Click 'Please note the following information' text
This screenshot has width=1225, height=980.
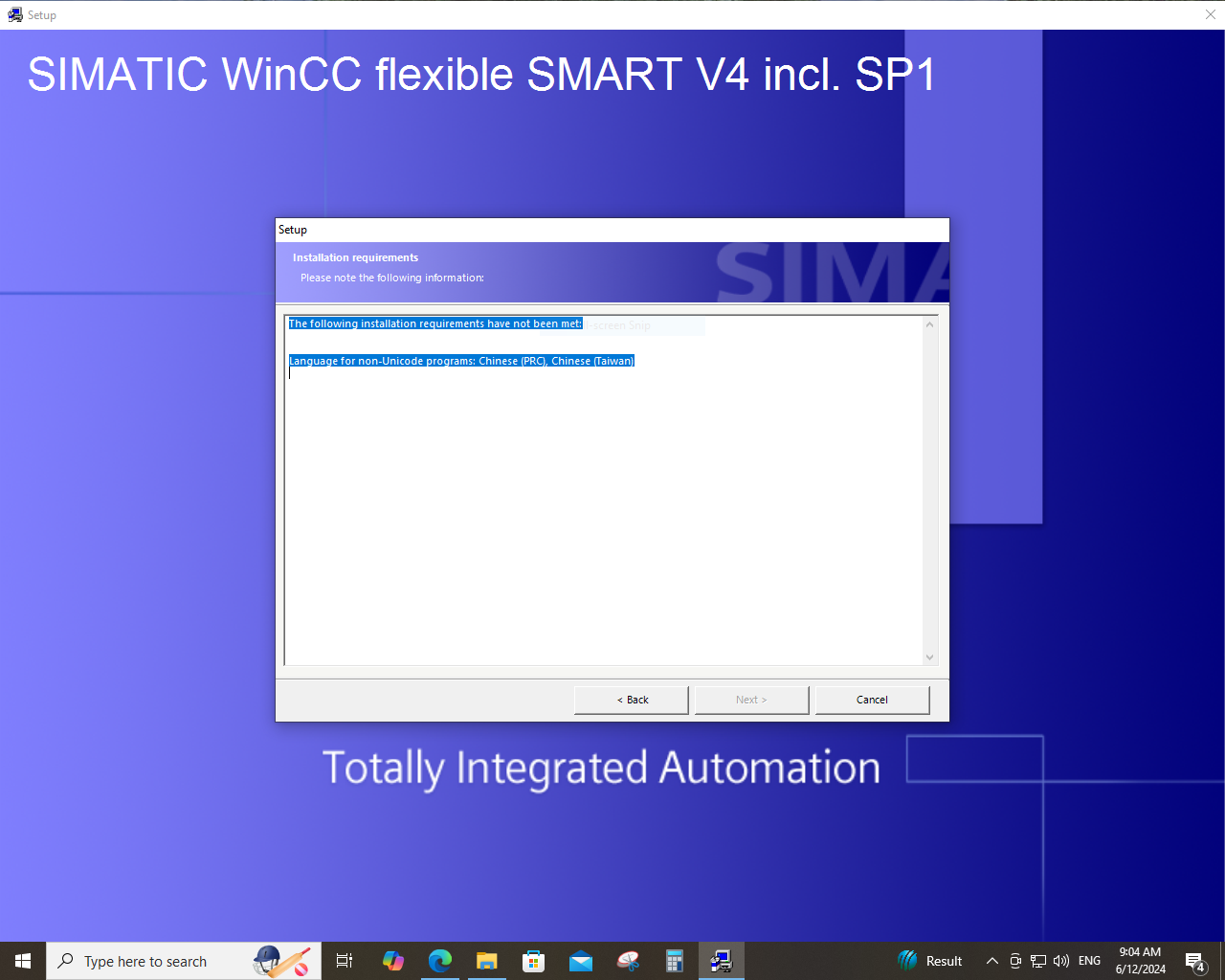point(392,278)
